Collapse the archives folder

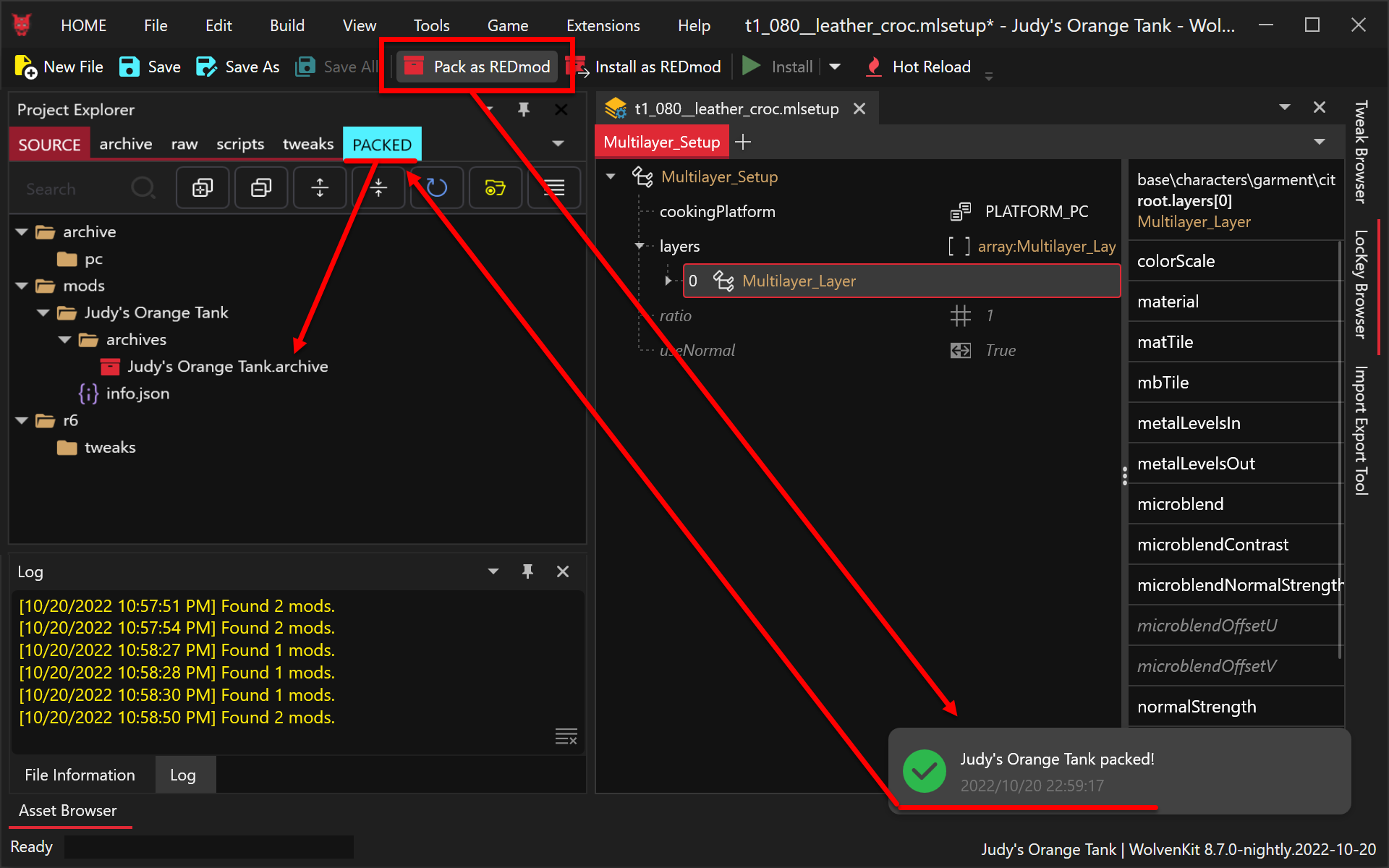[x=65, y=340]
